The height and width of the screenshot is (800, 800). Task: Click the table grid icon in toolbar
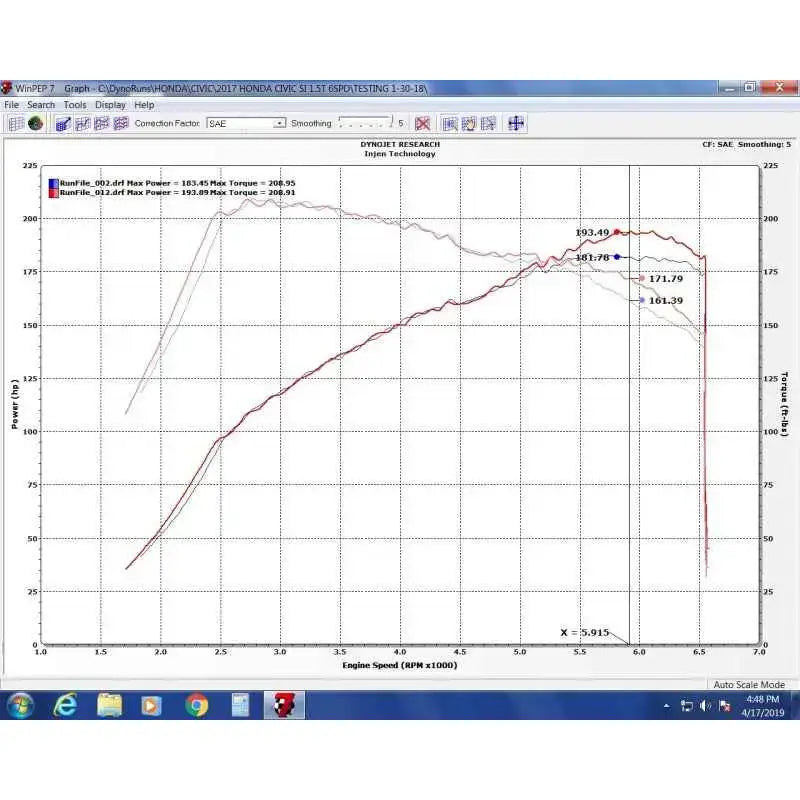tap(16, 123)
